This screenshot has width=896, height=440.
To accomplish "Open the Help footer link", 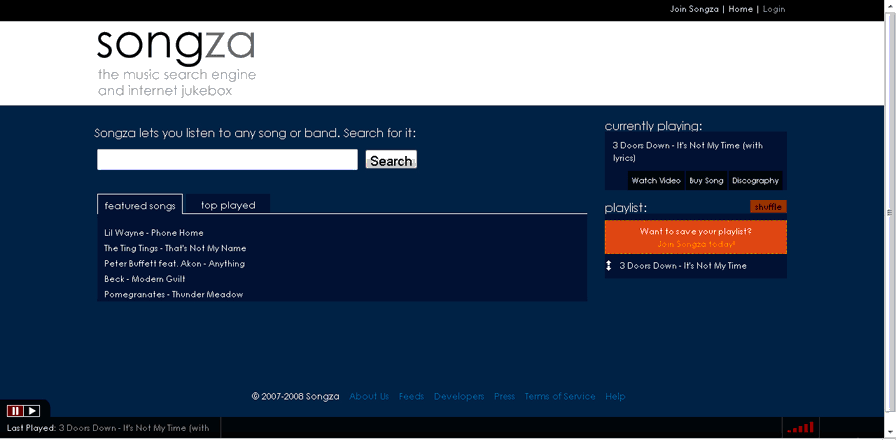I will (x=615, y=396).
